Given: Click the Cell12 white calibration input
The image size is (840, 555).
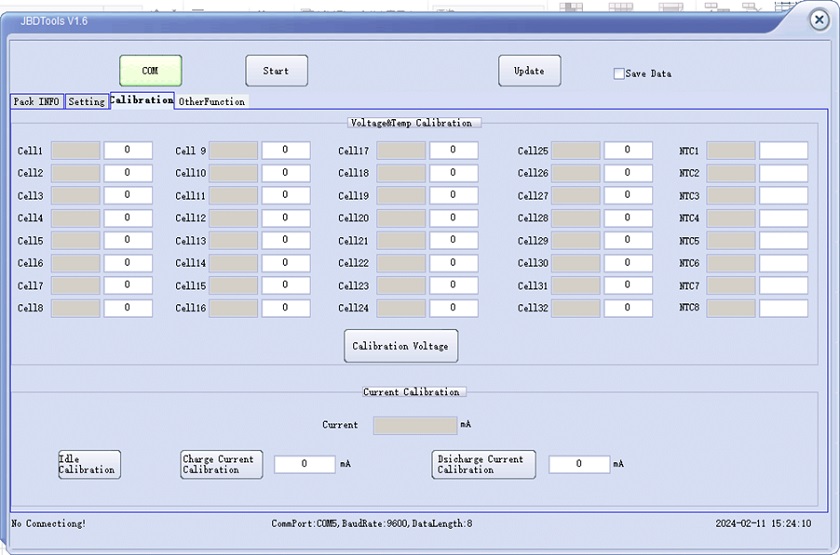Looking at the screenshot, I should point(286,218).
